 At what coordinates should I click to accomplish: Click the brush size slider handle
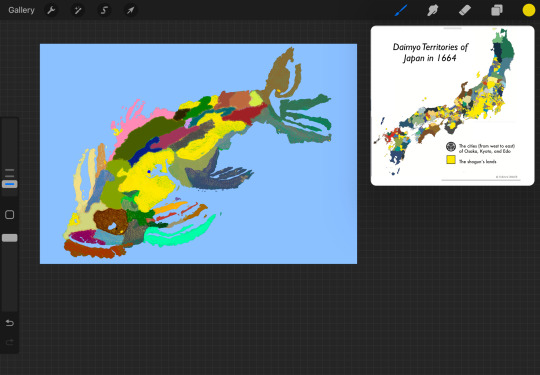[10, 184]
